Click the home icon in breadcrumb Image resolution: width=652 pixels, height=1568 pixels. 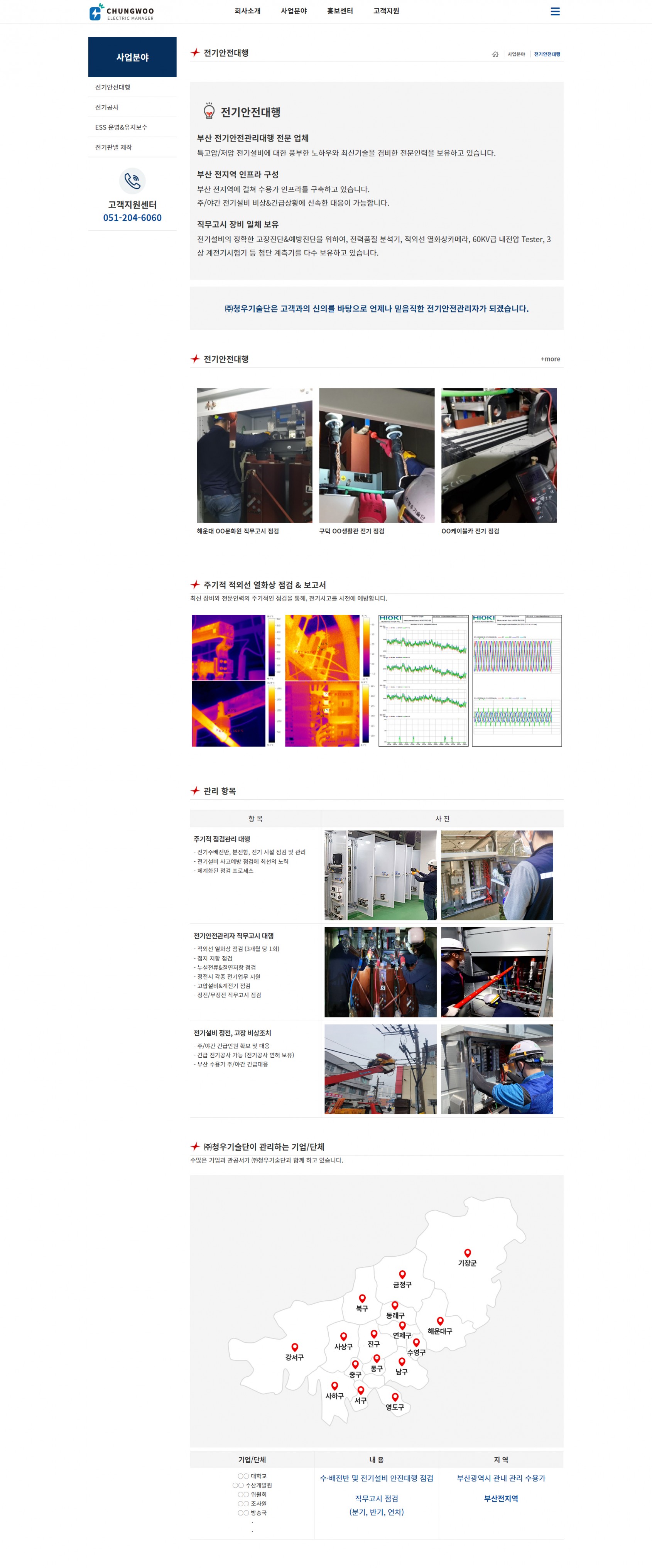pyautogui.click(x=495, y=54)
